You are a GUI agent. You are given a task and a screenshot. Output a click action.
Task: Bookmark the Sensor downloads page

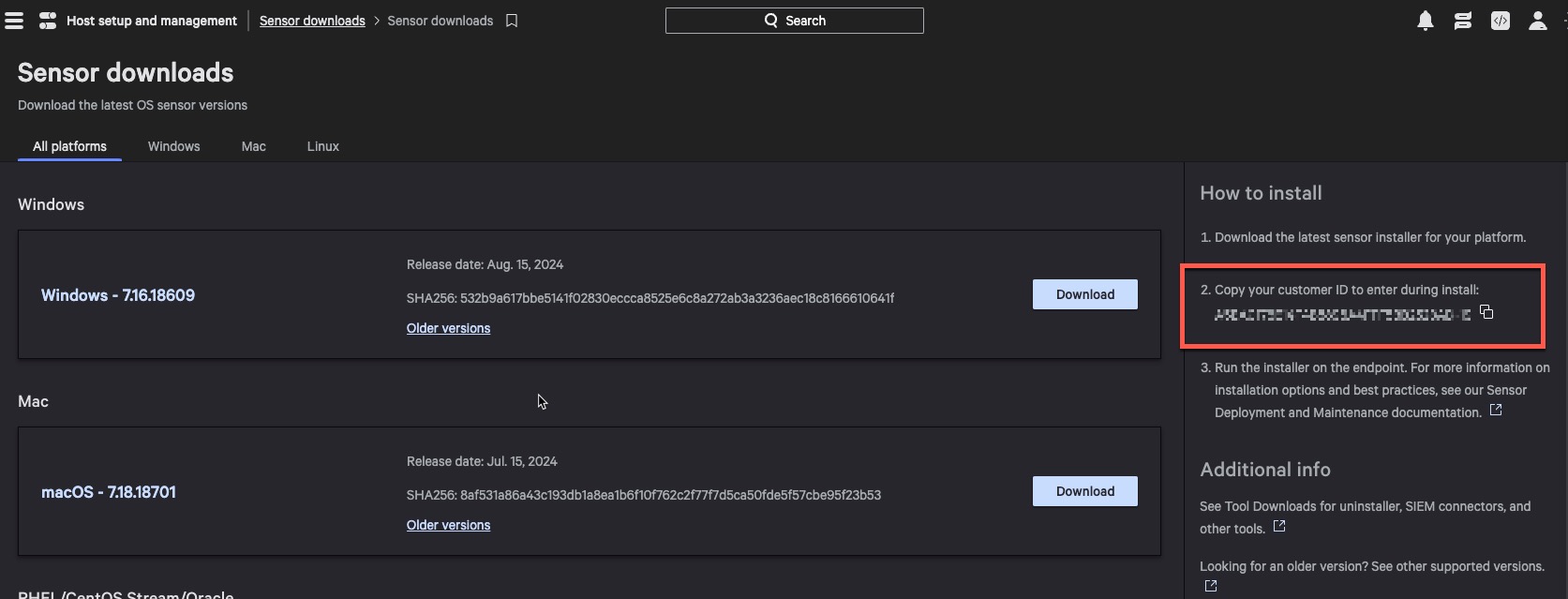[512, 21]
